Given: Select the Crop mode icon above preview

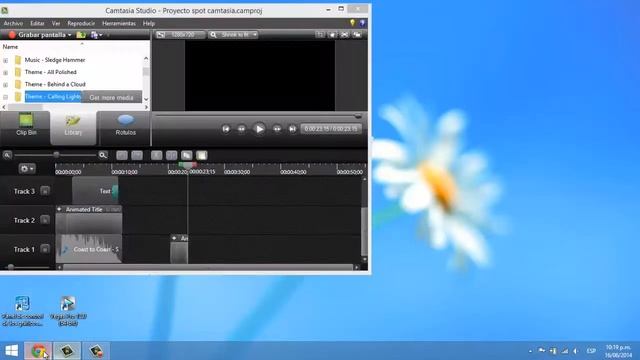Looking at the screenshot, I should (x=320, y=35).
